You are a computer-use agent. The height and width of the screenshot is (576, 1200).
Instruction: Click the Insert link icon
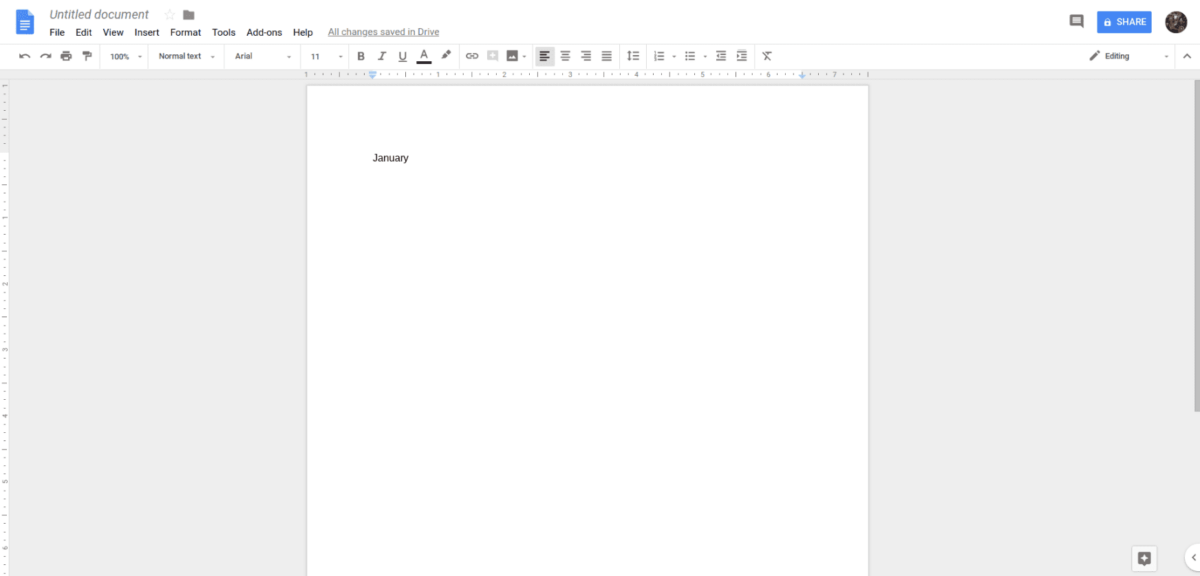pyautogui.click(x=472, y=56)
